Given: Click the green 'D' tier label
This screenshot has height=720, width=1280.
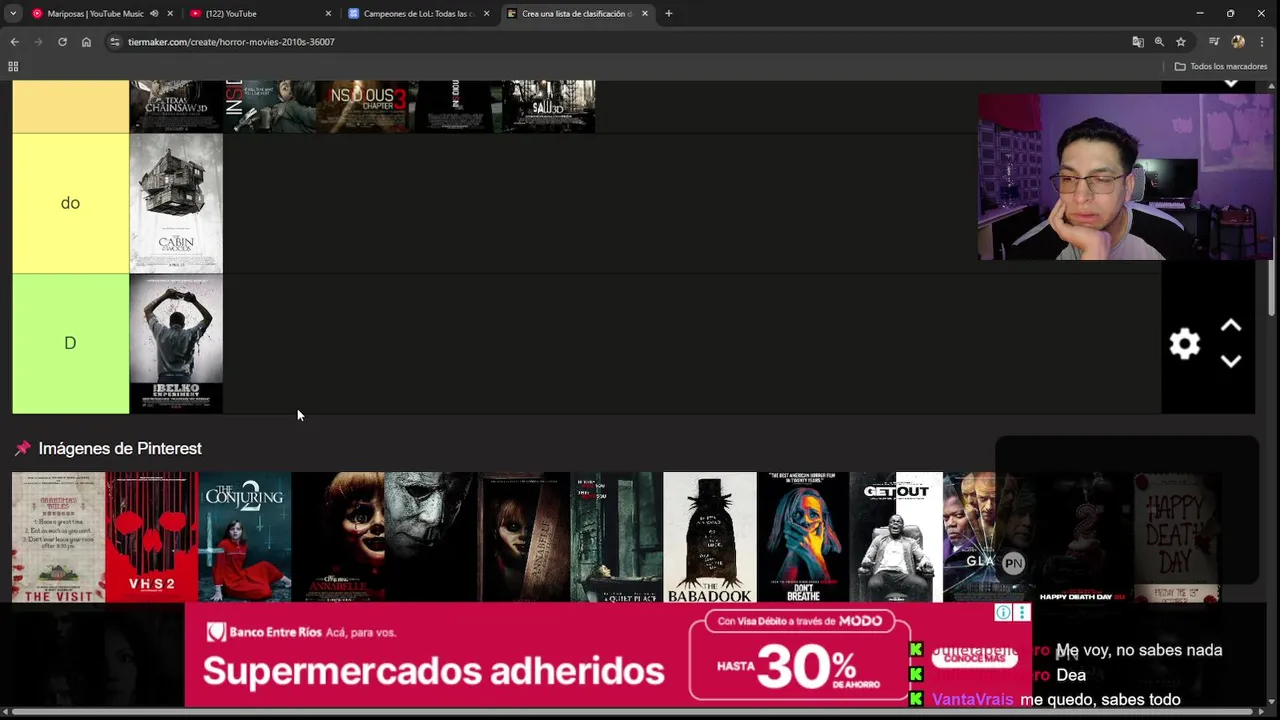Looking at the screenshot, I should pos(70,343).
